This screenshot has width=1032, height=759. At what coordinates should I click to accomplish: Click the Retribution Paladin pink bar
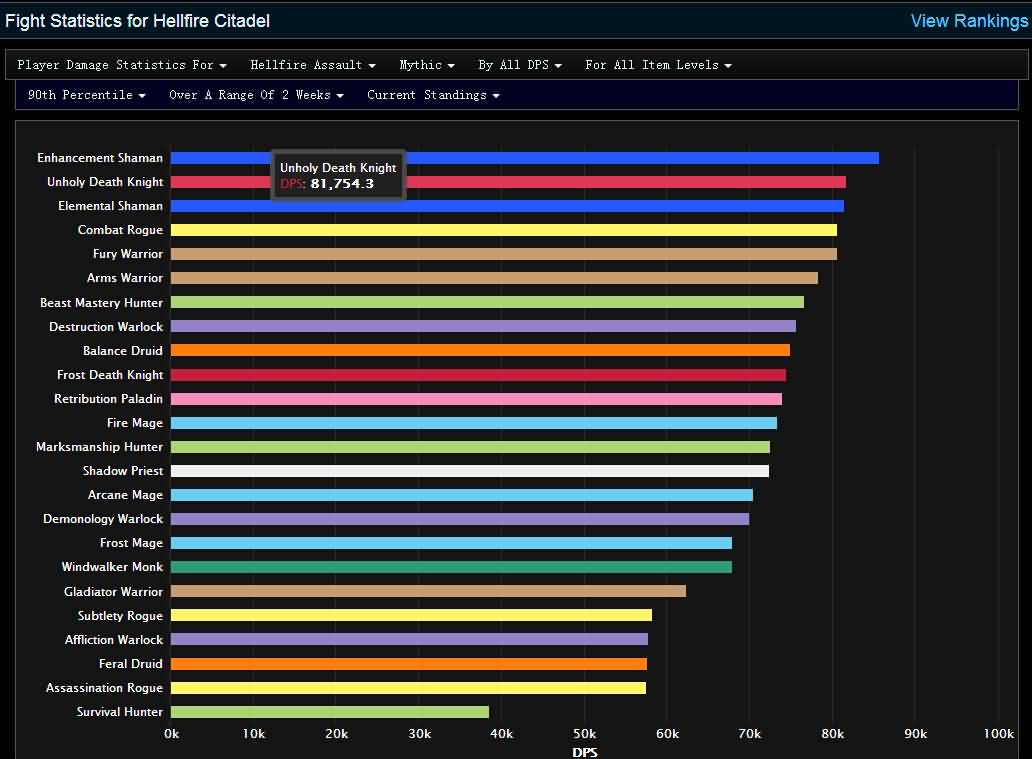(x=477, y=398)
